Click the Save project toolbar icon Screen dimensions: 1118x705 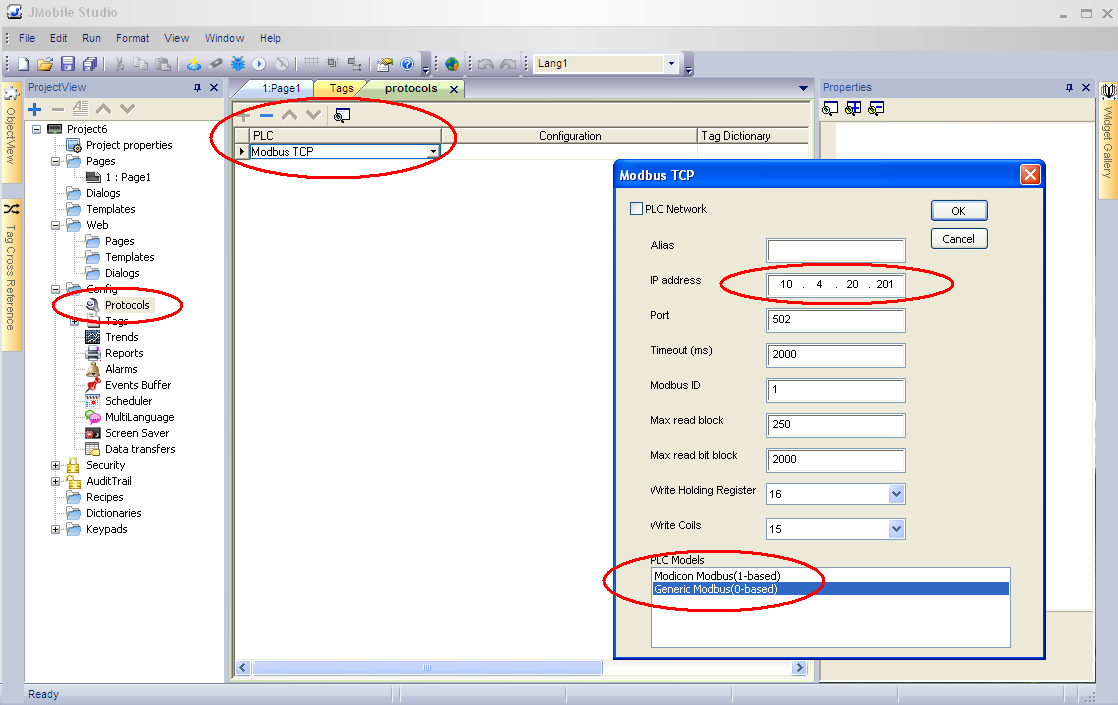pyautogui.click(x=68, y=64)
